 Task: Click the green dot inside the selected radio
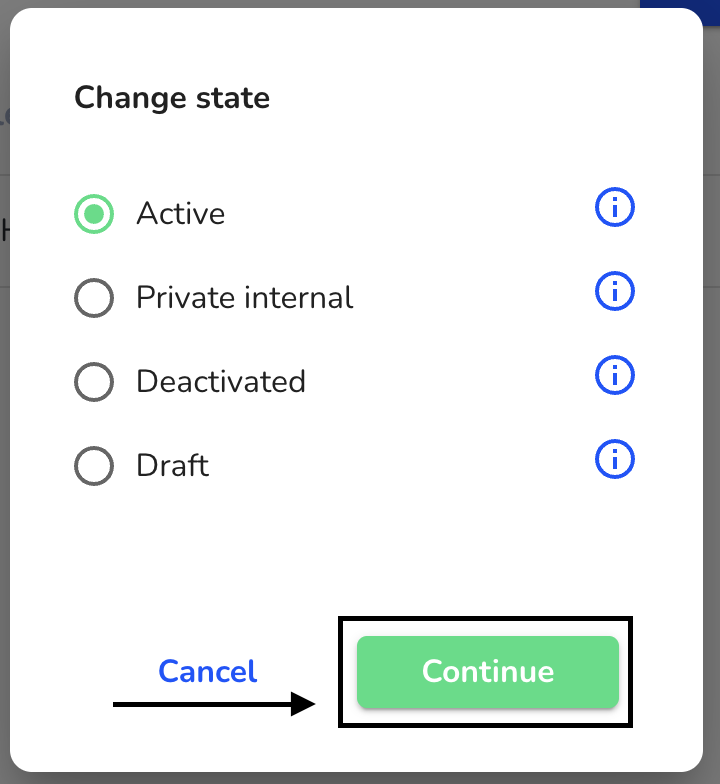(94, 214)
